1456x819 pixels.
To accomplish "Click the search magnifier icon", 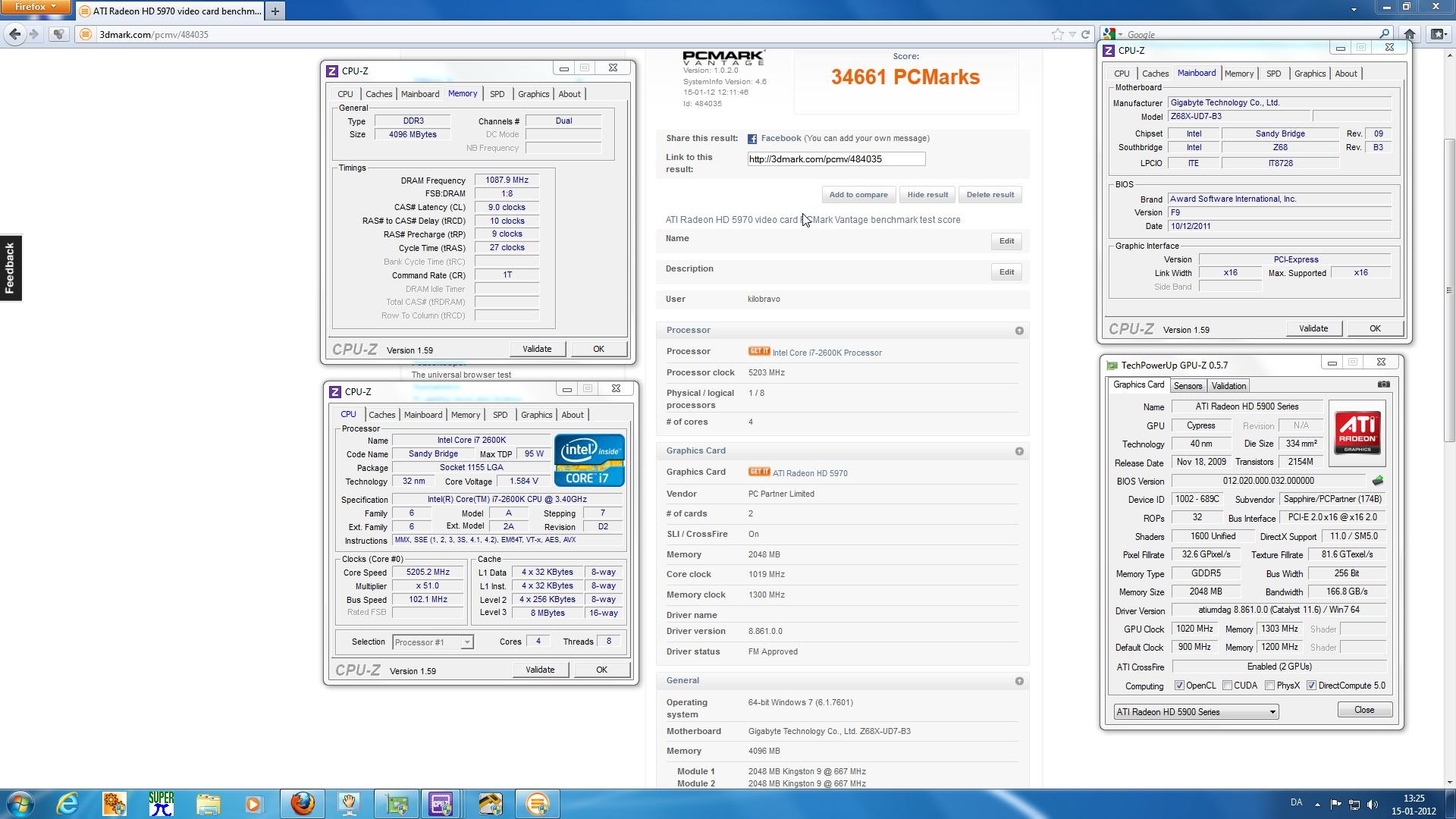I will click(x=1384, y=34).
